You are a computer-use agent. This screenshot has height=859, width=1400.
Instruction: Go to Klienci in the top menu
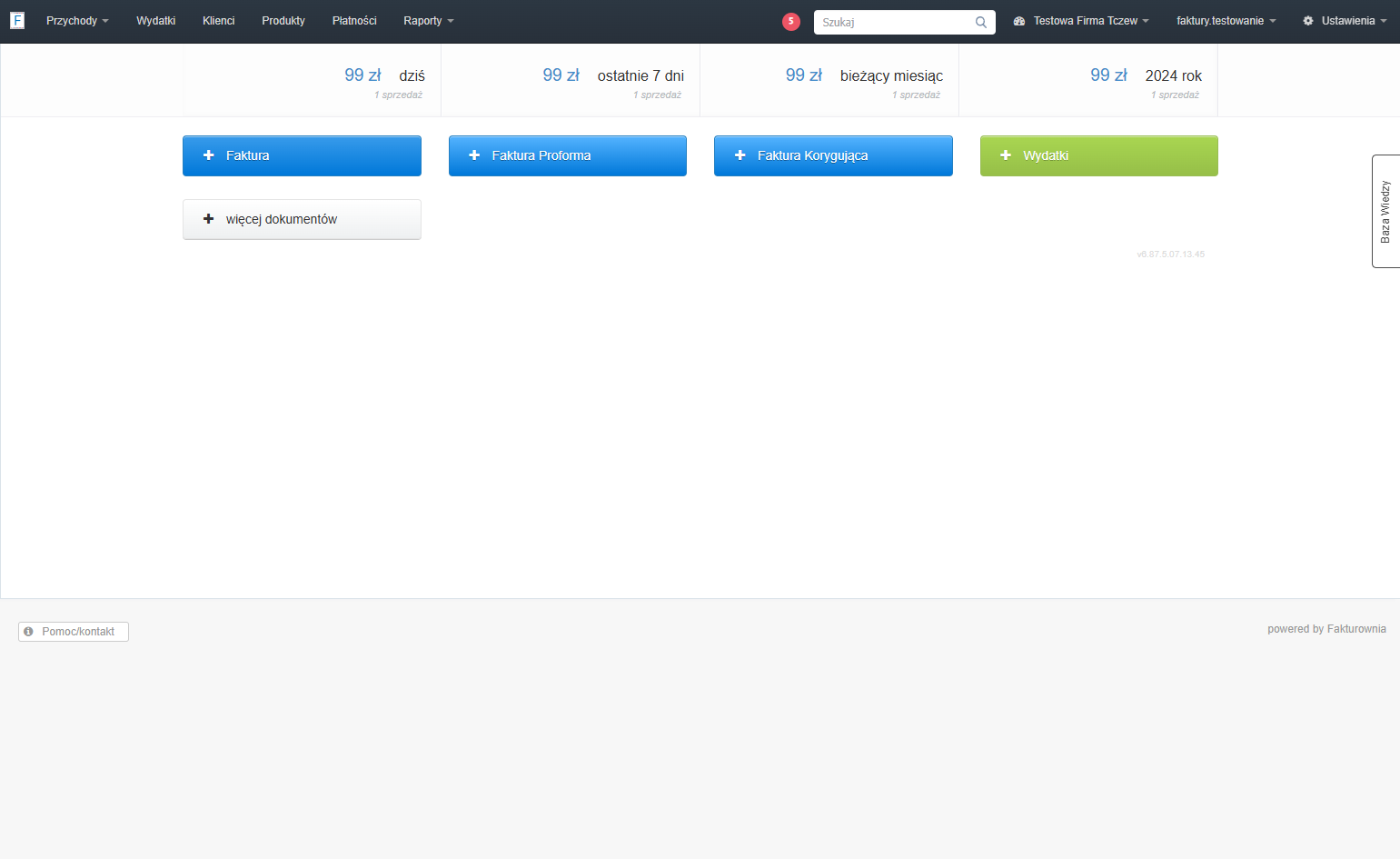pyautogui.click(x=218, y=21)
